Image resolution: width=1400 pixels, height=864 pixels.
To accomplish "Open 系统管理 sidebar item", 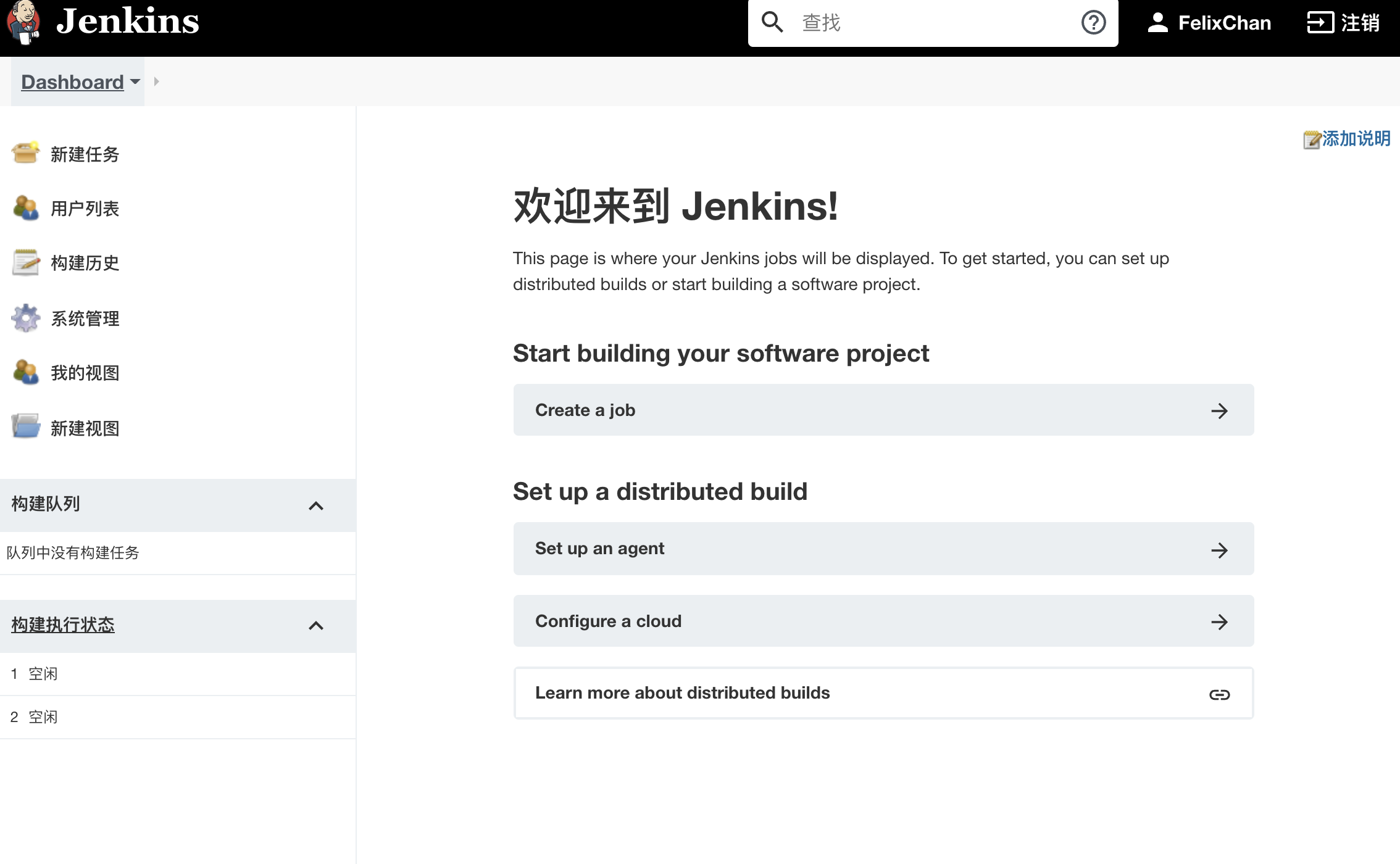I will tap(85, 318).
